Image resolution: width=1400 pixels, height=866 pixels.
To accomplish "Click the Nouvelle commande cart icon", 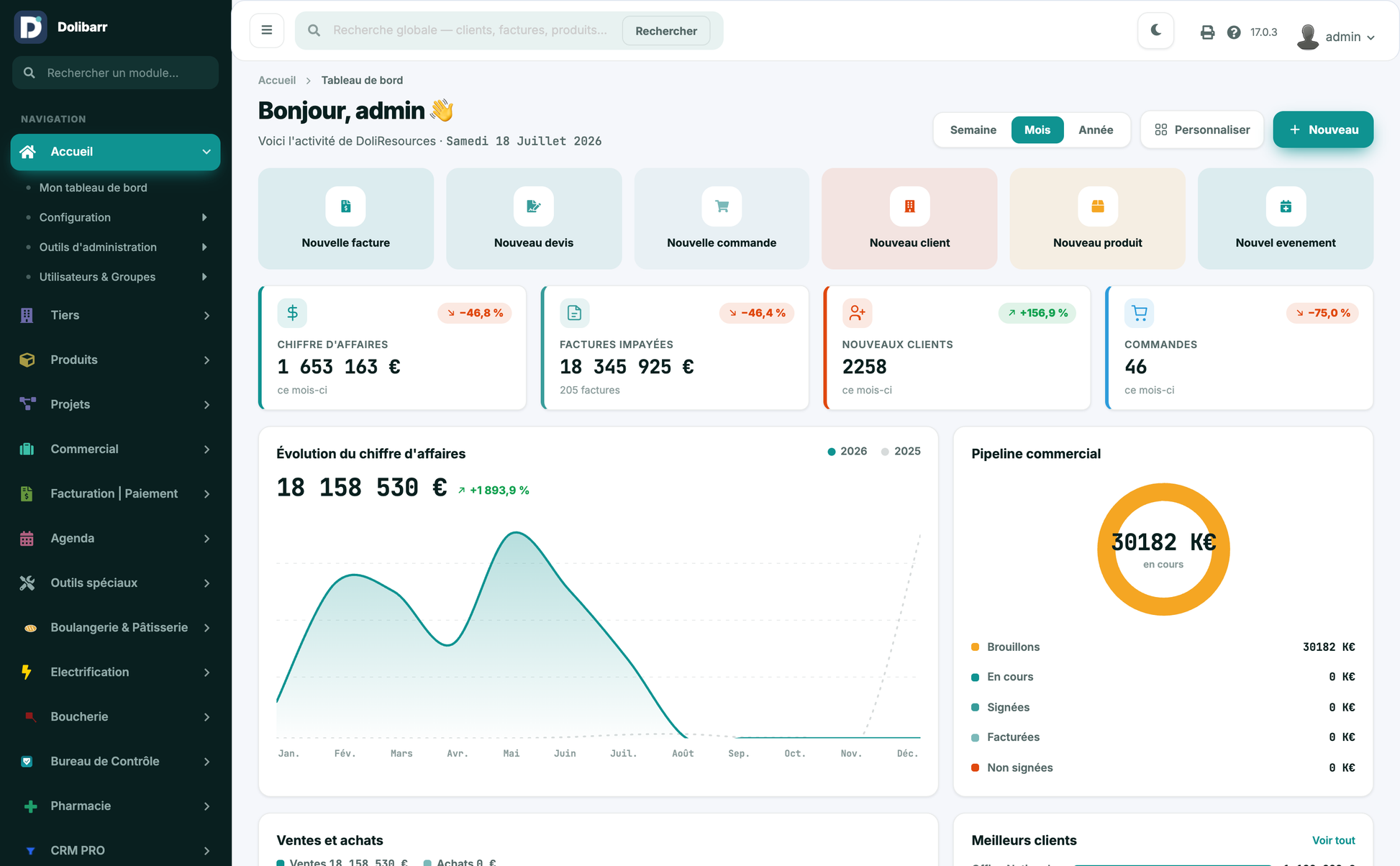I will pyautogui.click(x=722, y=206).
